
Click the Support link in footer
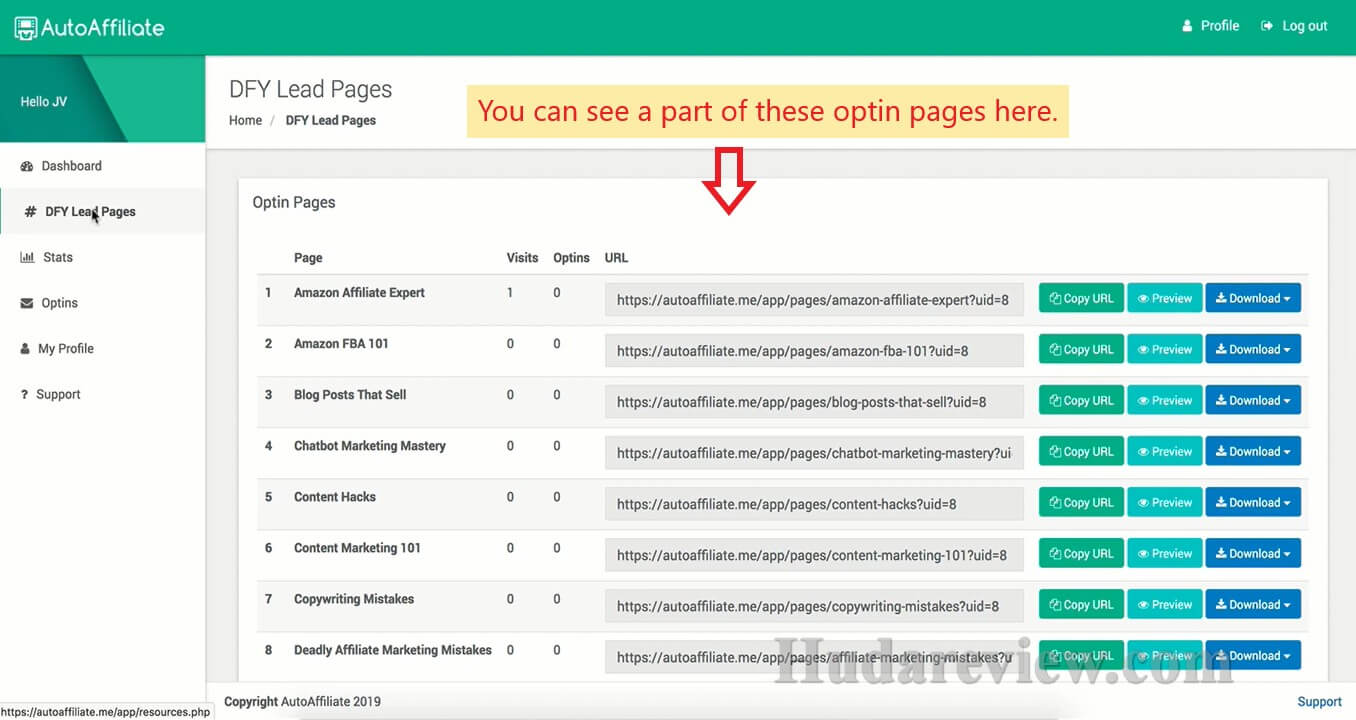click(1319, 702)
